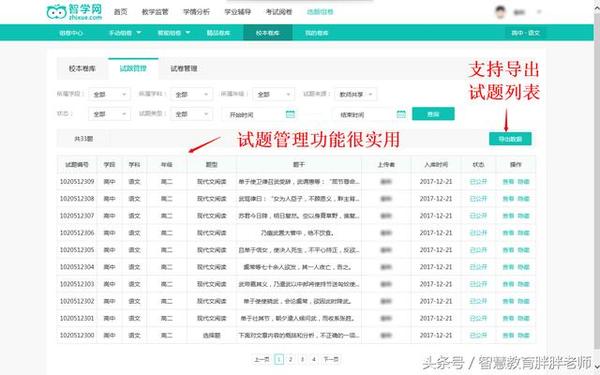This screenshot has height=375, width=600.
Task: Open 学情分析 in top navigation
Action: tap(196, 12)
